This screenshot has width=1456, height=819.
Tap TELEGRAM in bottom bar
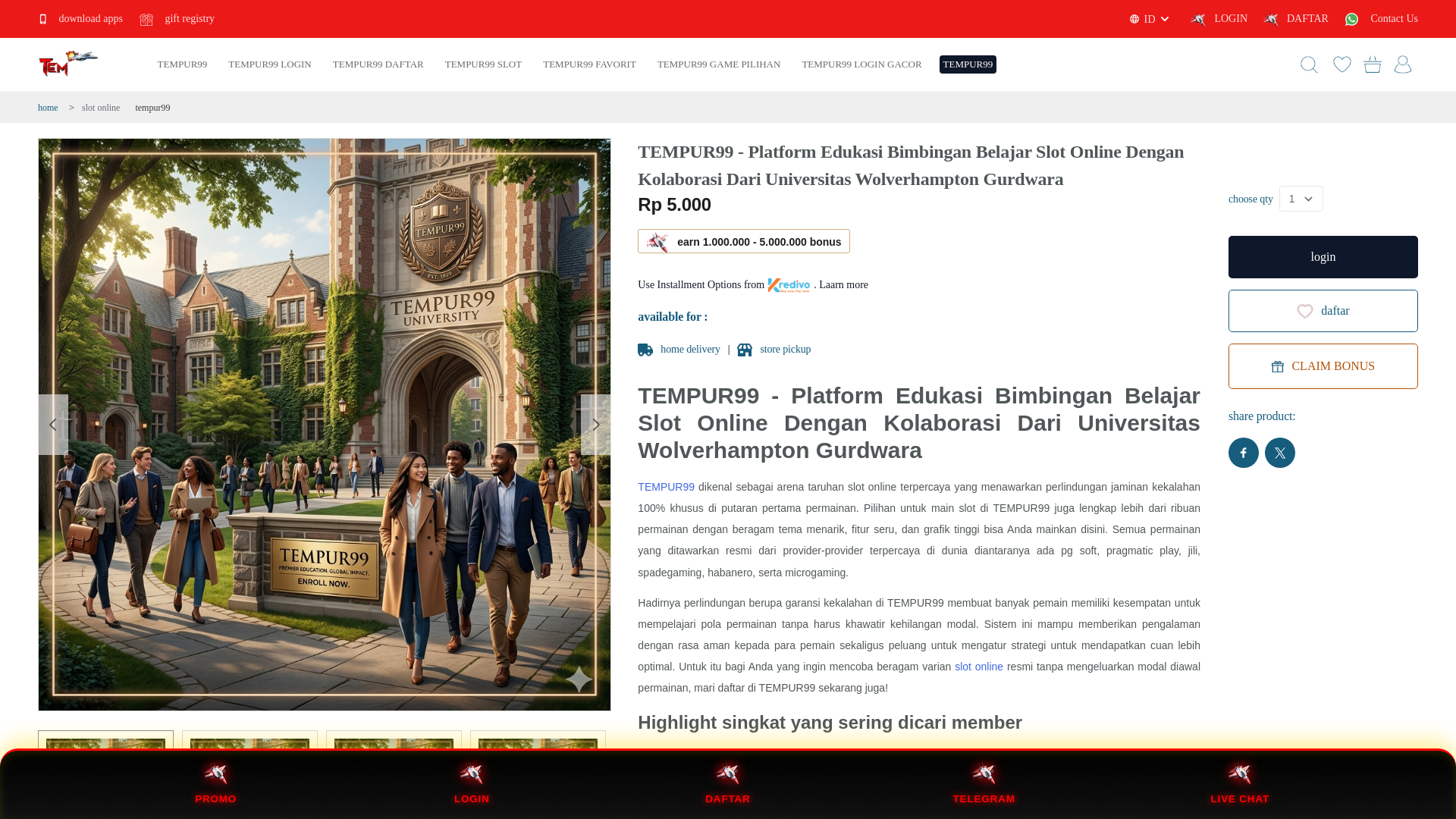(x=984, y=784)
